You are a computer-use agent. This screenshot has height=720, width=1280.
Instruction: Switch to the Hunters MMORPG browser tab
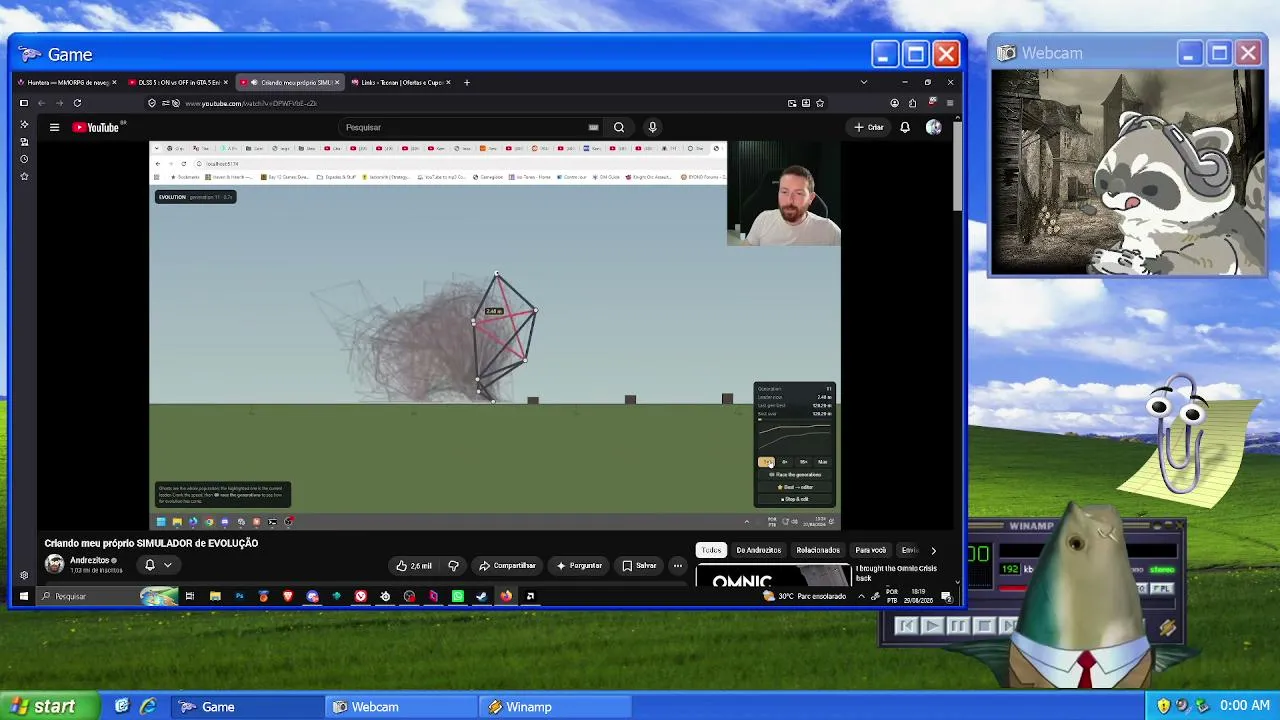click(68, 82)
